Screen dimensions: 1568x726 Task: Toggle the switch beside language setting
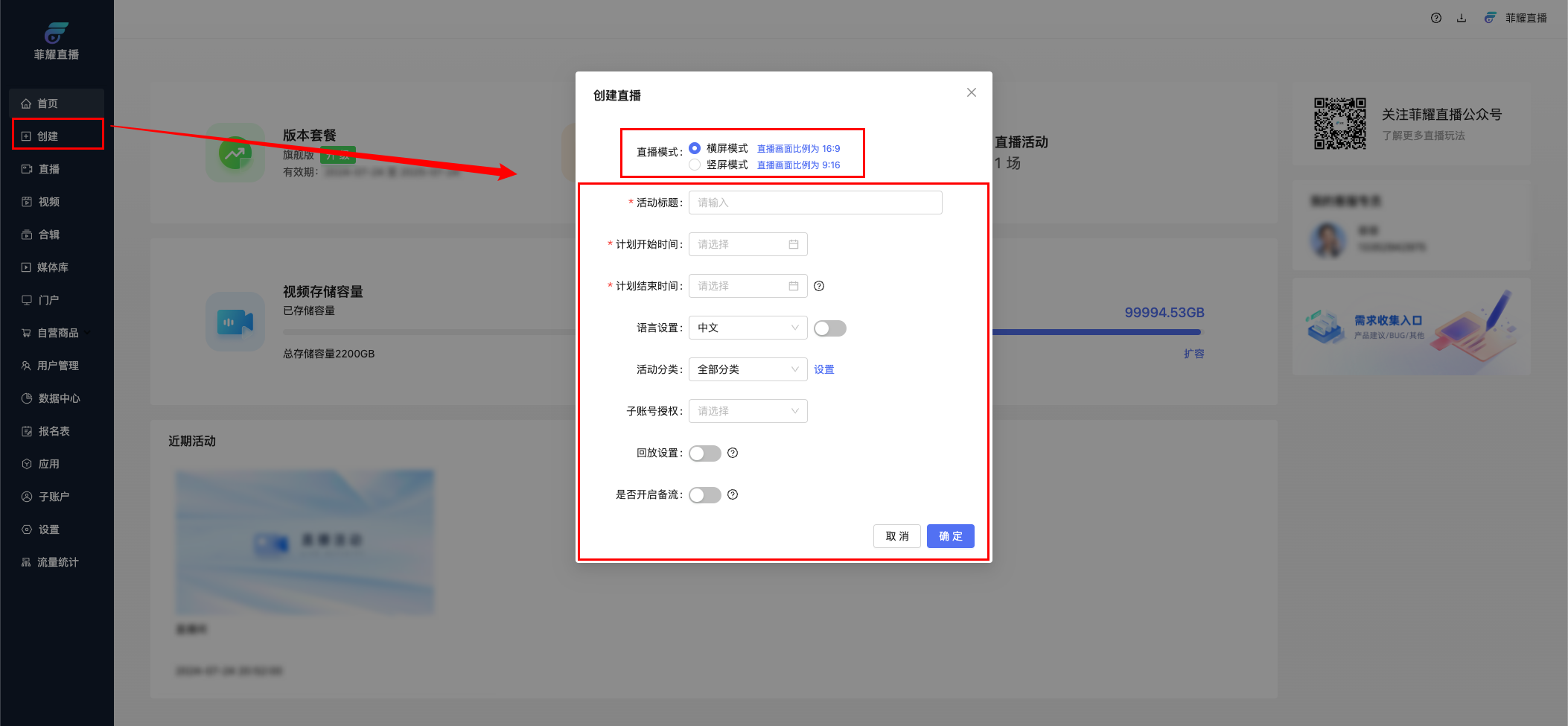tap(829, 328)
